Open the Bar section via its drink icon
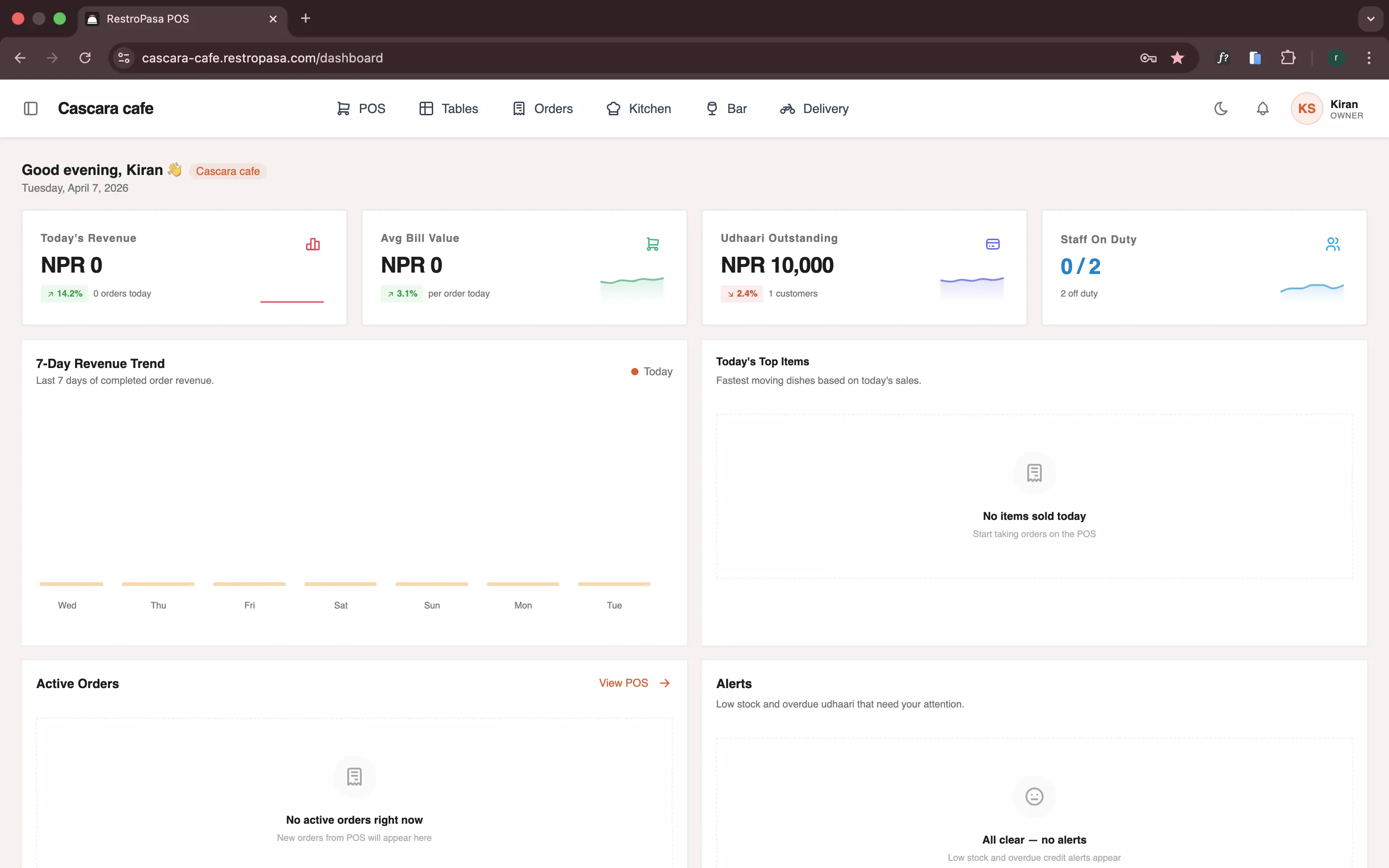The width and height of the screenshot is (1389, 868). [x=712, y=108]
